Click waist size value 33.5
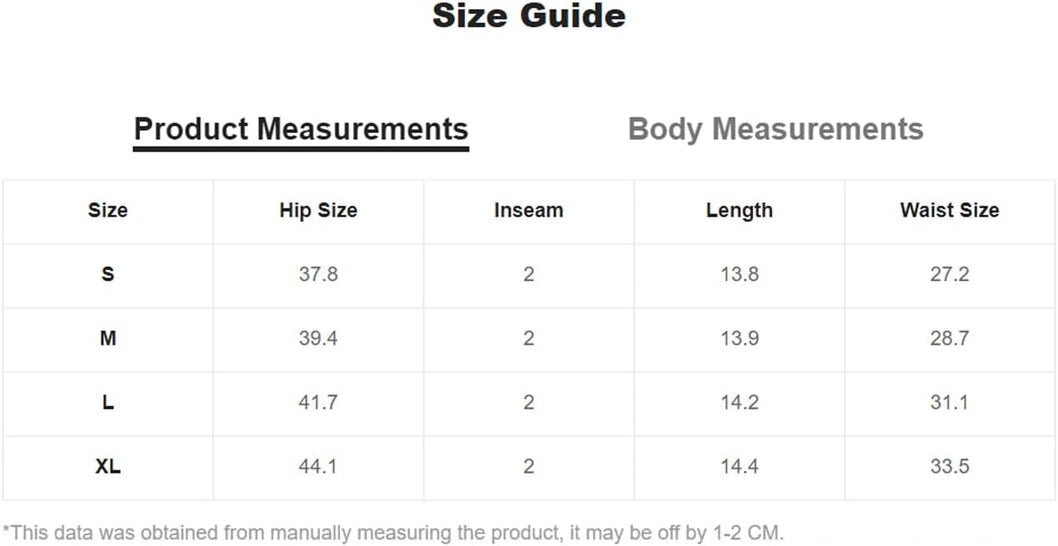Viewport: 1058px width, 546px height. click(949, 466)
